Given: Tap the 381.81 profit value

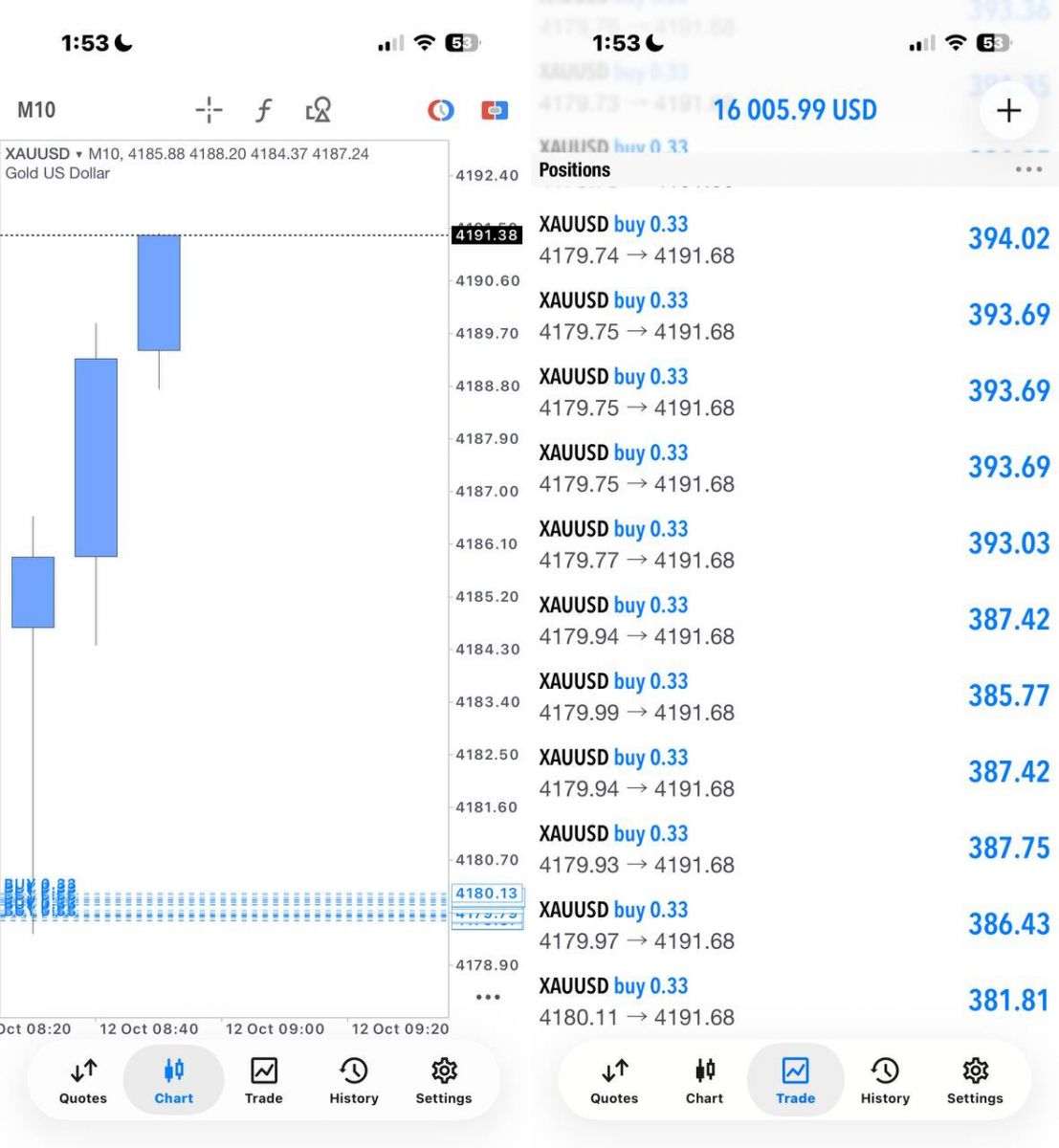Looking at the screenshot, I should click(1009, 1001).
